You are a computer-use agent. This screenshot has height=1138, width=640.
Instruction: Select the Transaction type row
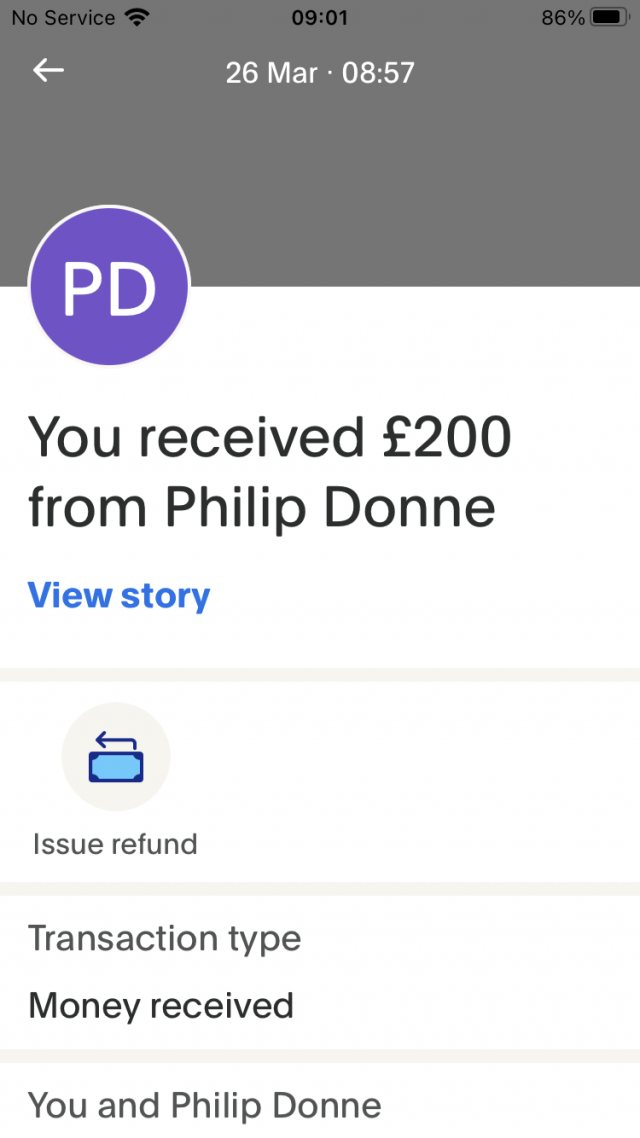tap(320, 973)
